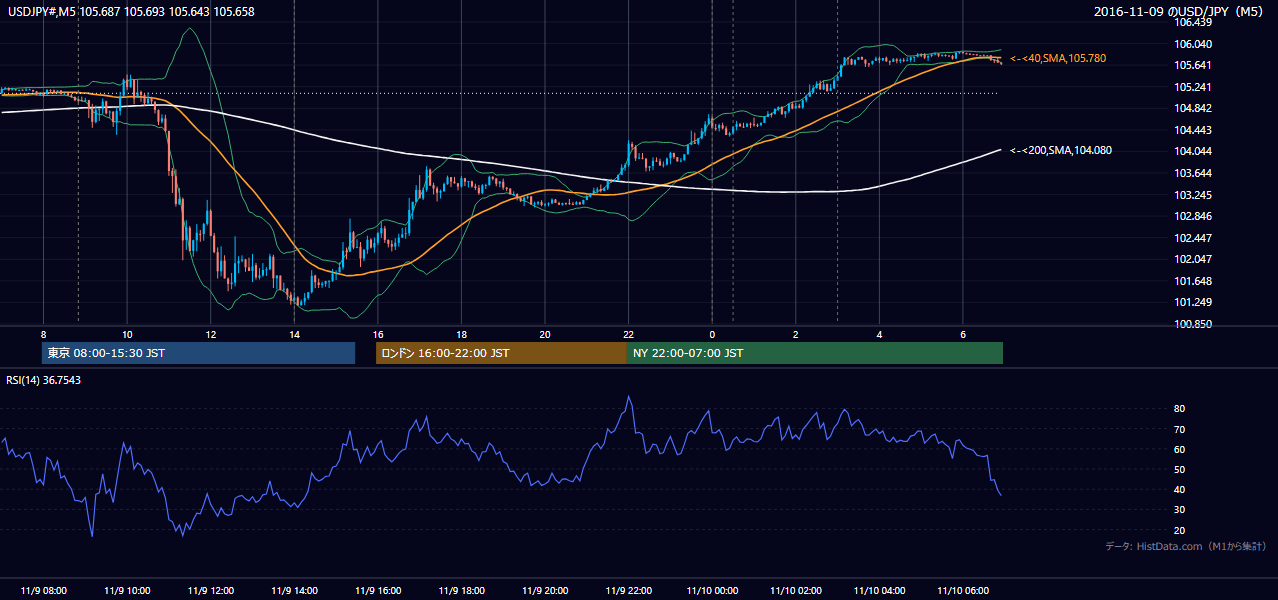The width and height of the screenshot is (1278, 600).
Task: Click the bottom time label 11/10 02:00
Action: coord(796,590)
